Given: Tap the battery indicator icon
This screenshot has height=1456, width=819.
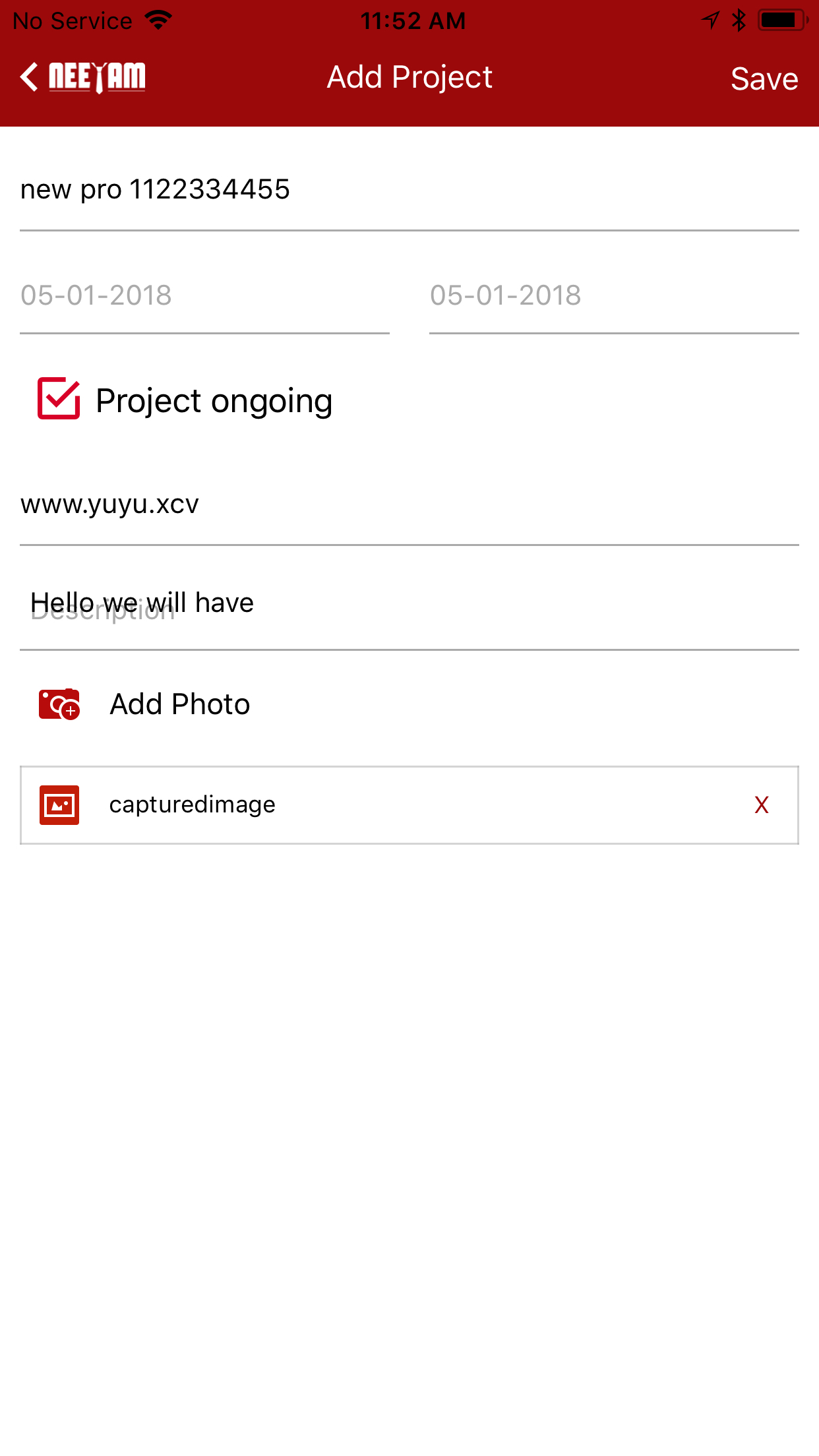Looking at the screenshot, I should click(782, 20).
